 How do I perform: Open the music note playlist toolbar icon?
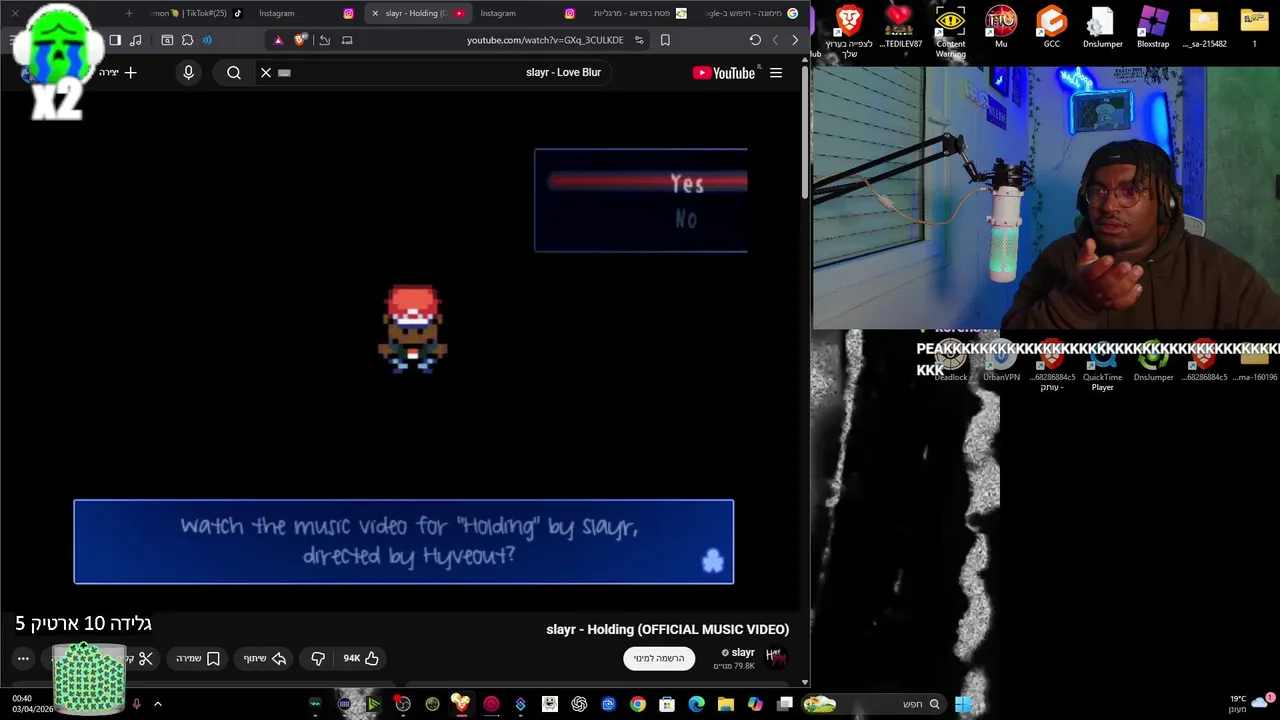[136, 40]
